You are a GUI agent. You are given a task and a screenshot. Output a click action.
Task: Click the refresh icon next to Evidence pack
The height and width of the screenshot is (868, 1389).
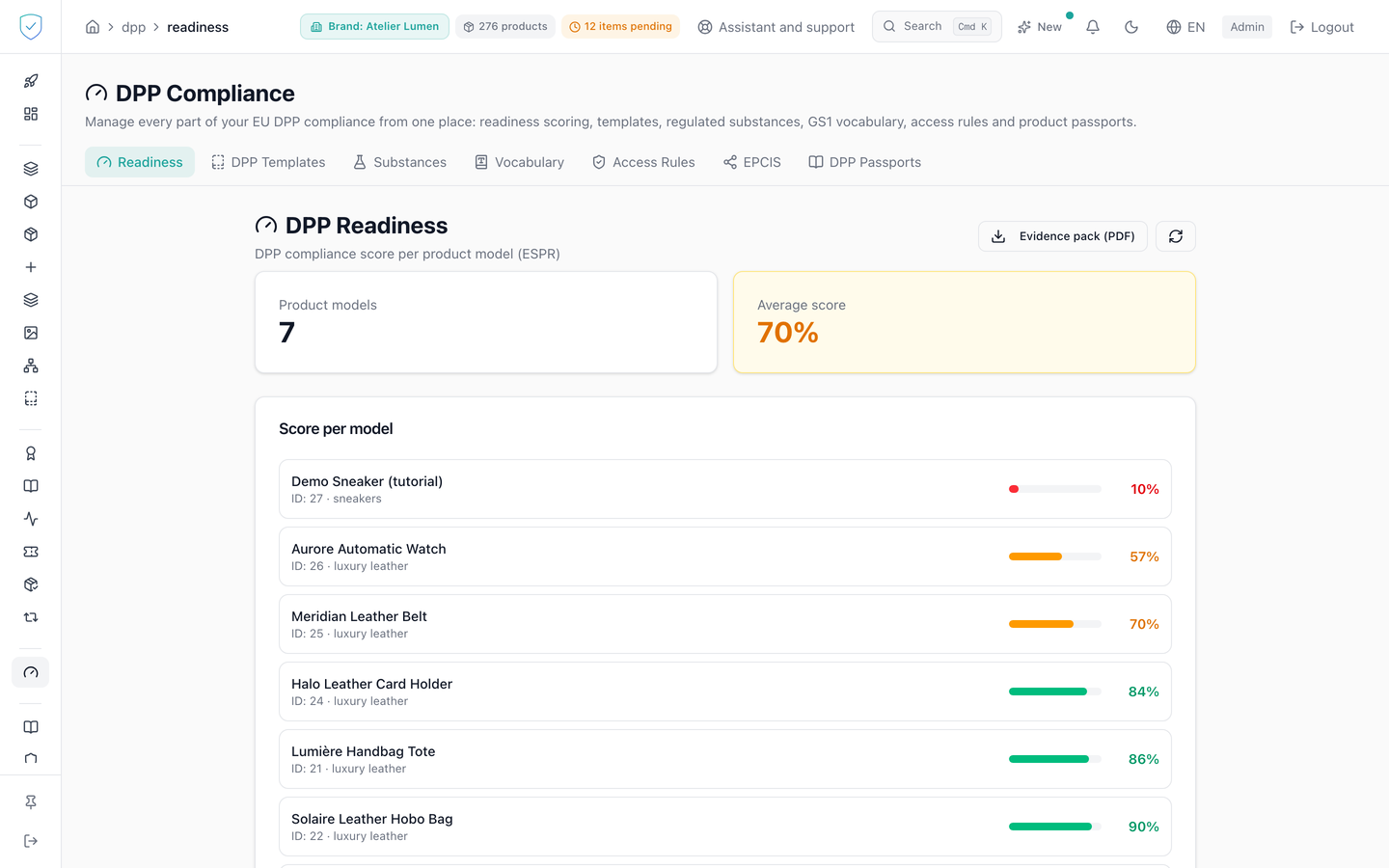[1176, 236]
